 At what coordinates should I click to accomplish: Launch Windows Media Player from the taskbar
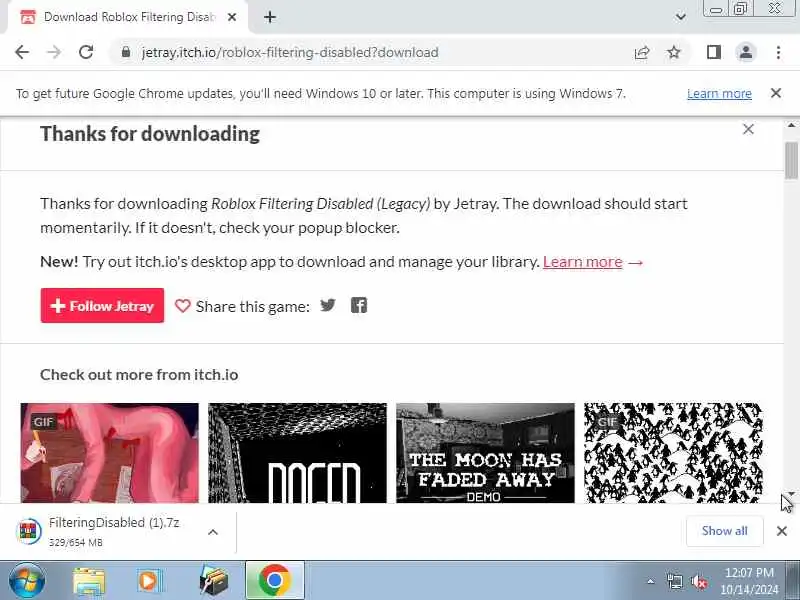click(149, 581)
